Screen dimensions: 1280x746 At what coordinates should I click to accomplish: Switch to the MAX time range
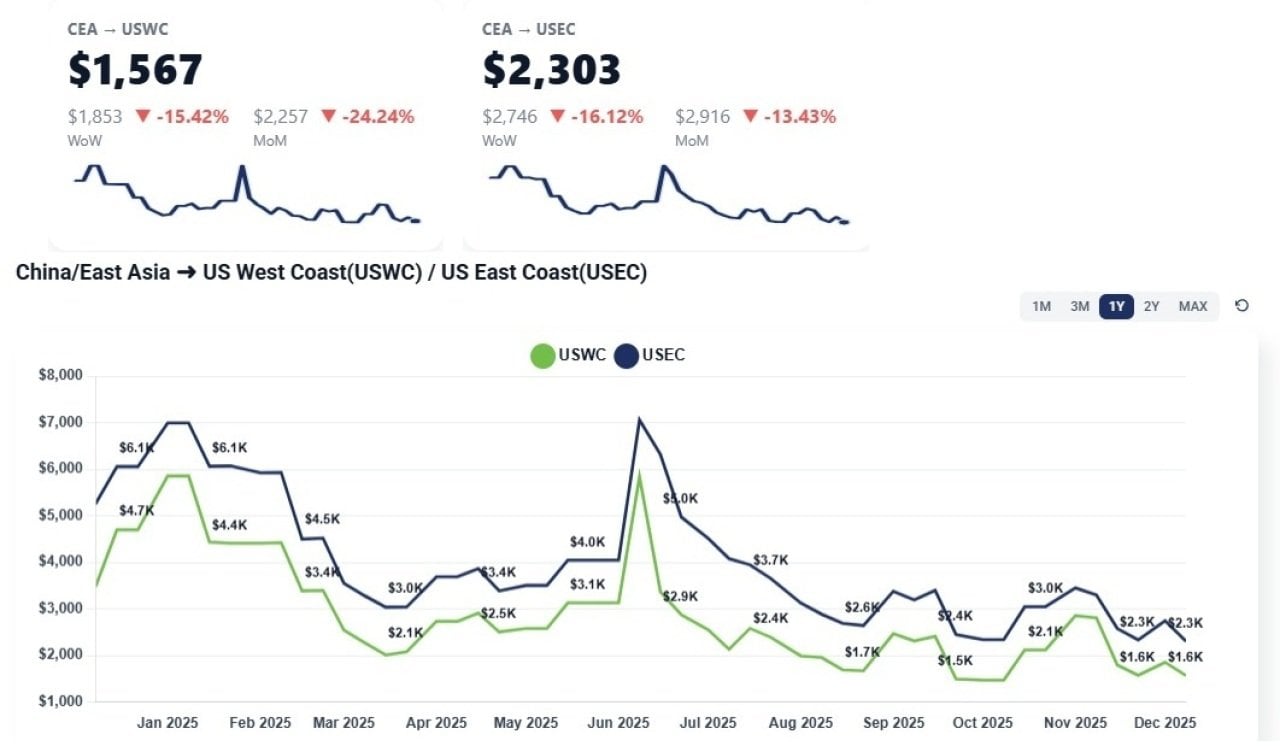click(1192, 307)
